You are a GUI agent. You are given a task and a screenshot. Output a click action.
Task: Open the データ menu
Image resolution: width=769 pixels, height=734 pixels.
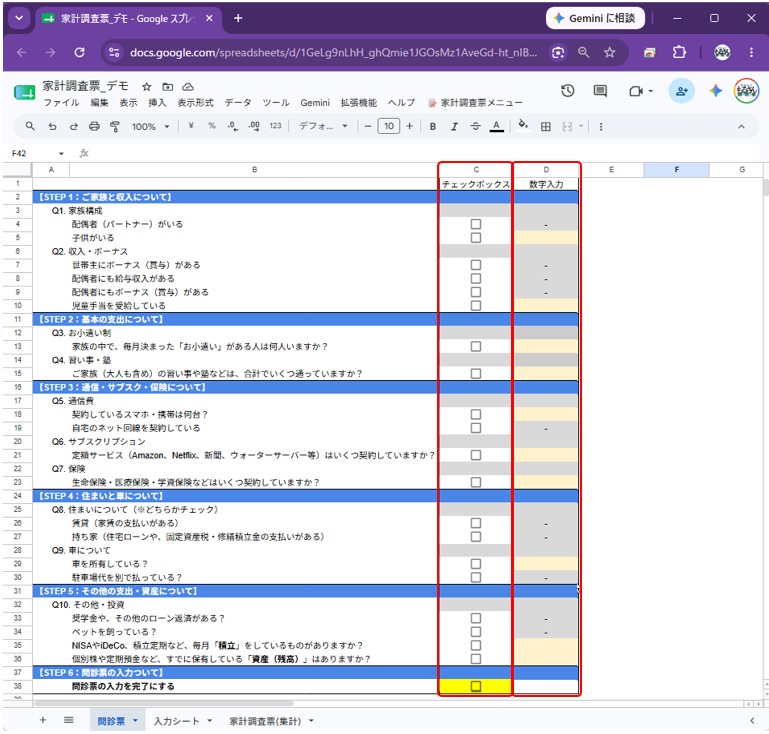pos(238,102)
